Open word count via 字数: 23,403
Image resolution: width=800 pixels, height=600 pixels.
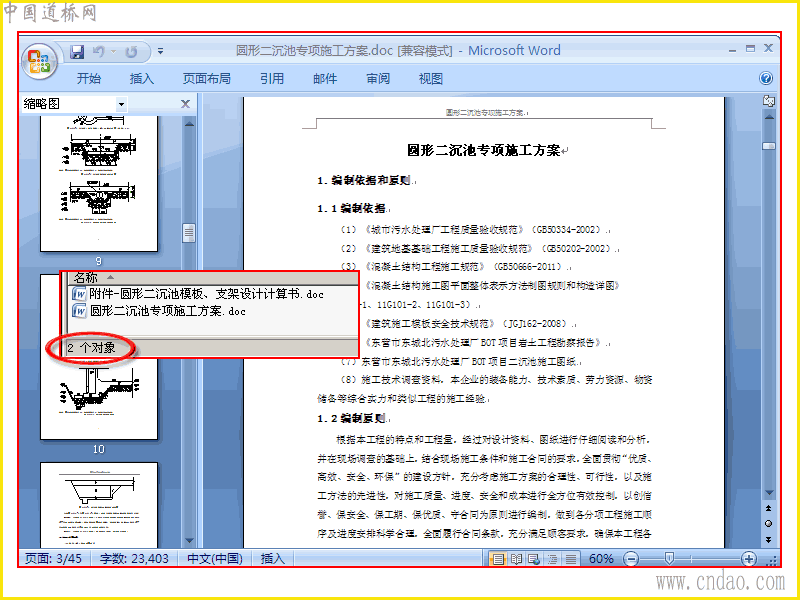(x=134, y=559)
